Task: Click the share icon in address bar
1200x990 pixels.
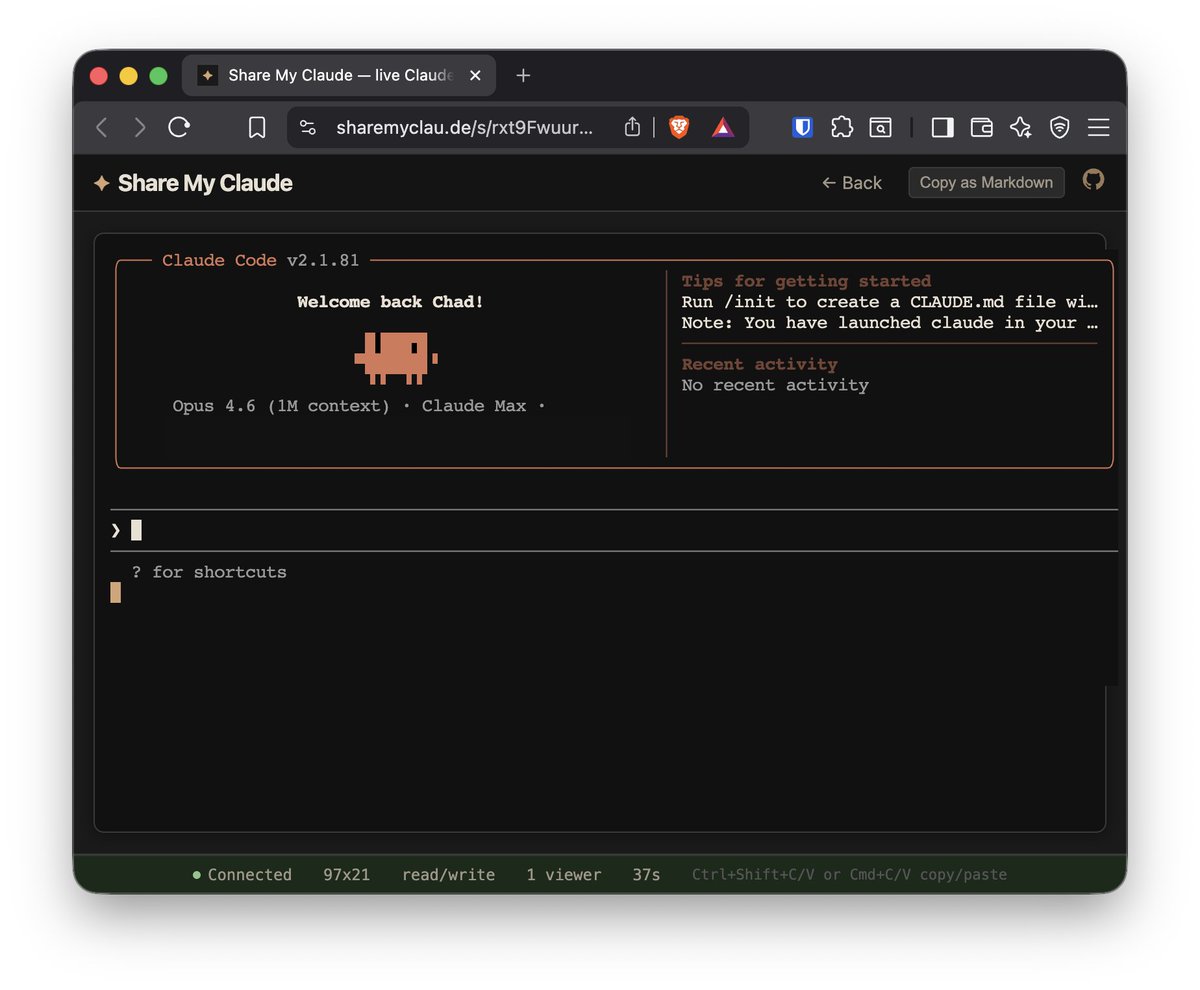Action: point(632,126)
